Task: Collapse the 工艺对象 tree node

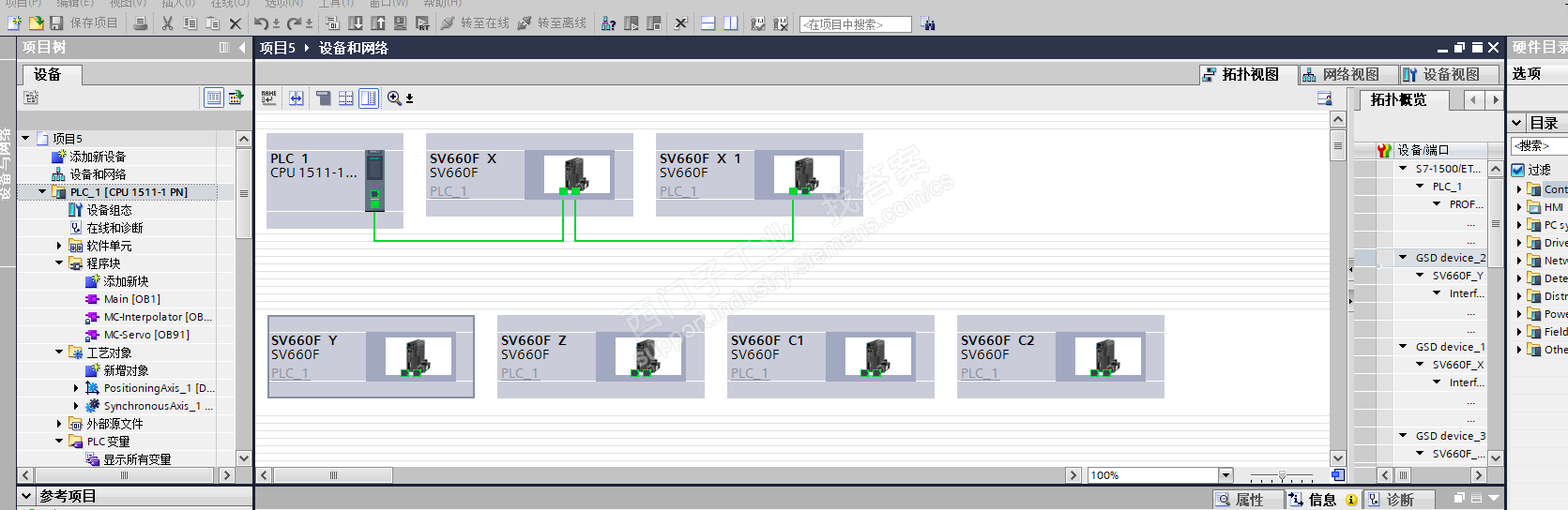Action: coord(59,352)
